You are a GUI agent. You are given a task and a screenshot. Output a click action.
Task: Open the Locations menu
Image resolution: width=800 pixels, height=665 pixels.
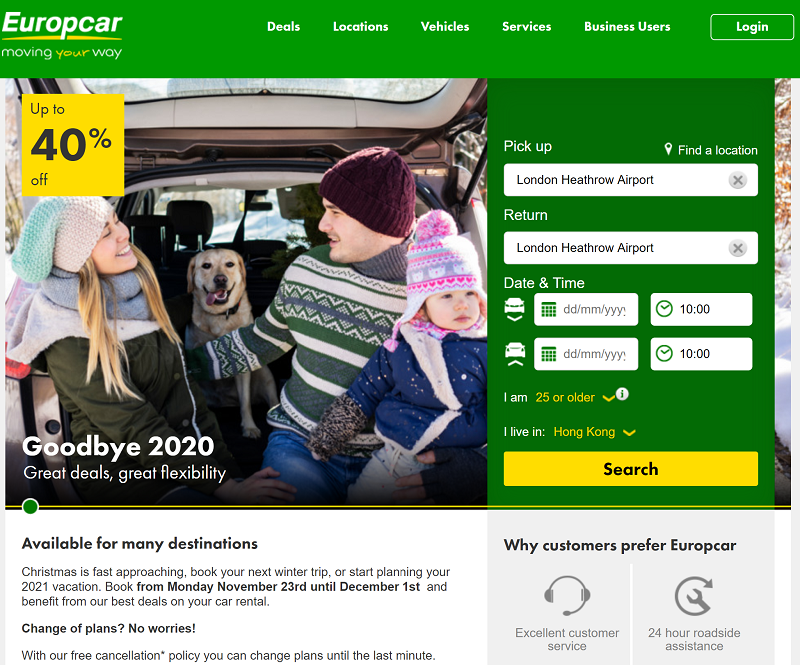tap(361, 27)
